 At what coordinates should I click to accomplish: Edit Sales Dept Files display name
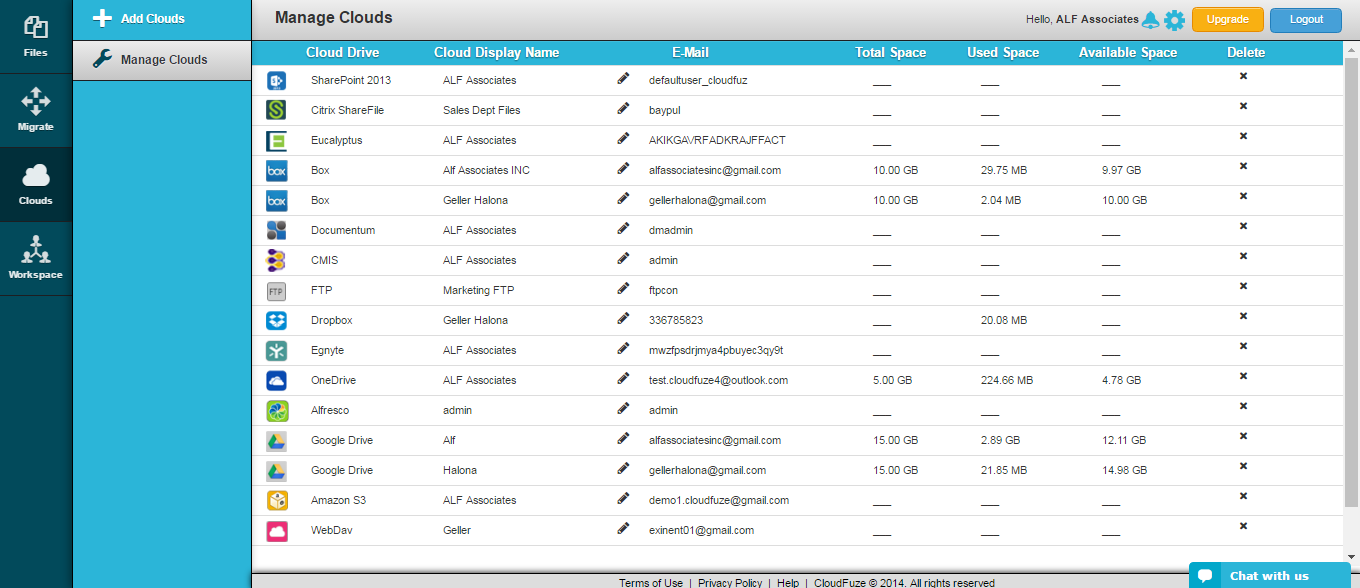(x=624, y=108)
